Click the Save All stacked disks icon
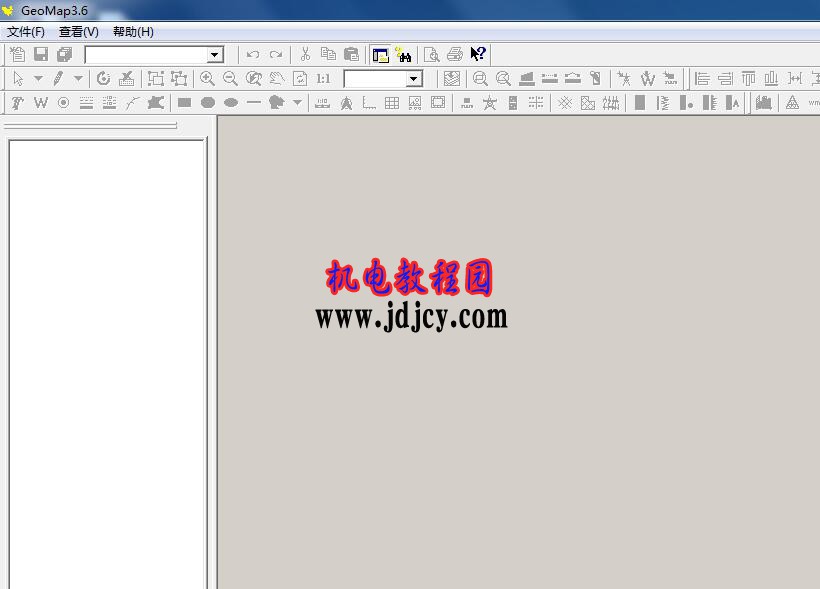The width and height of the screenshot is (820, 589). coord(64,54)
